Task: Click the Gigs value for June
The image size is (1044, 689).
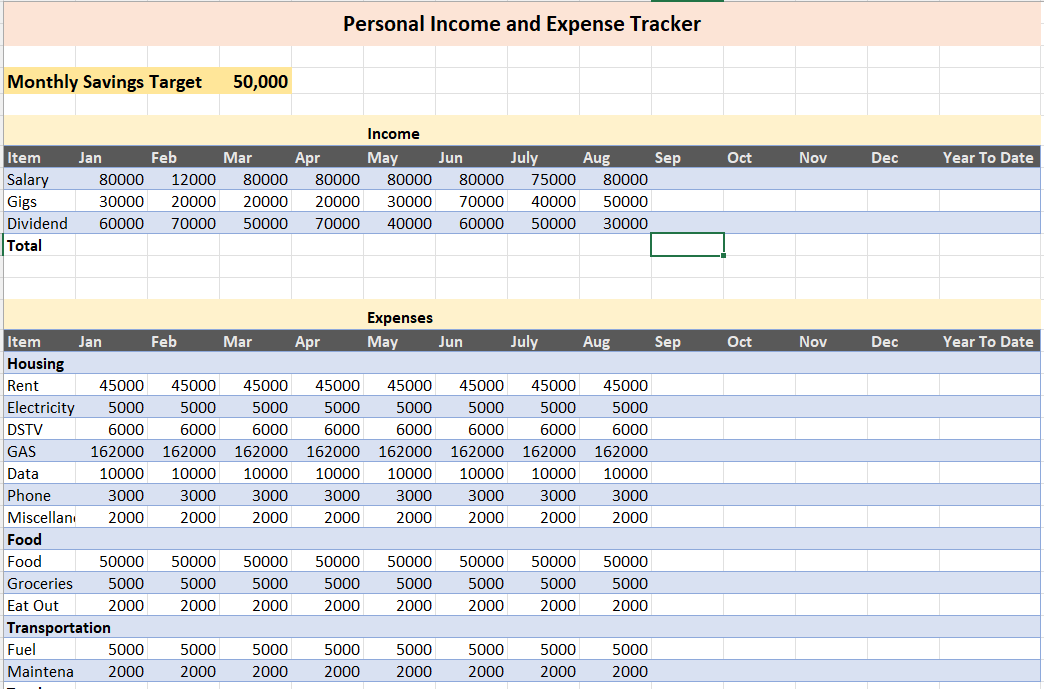Action: pyautogui.click(x=481, y=202)
